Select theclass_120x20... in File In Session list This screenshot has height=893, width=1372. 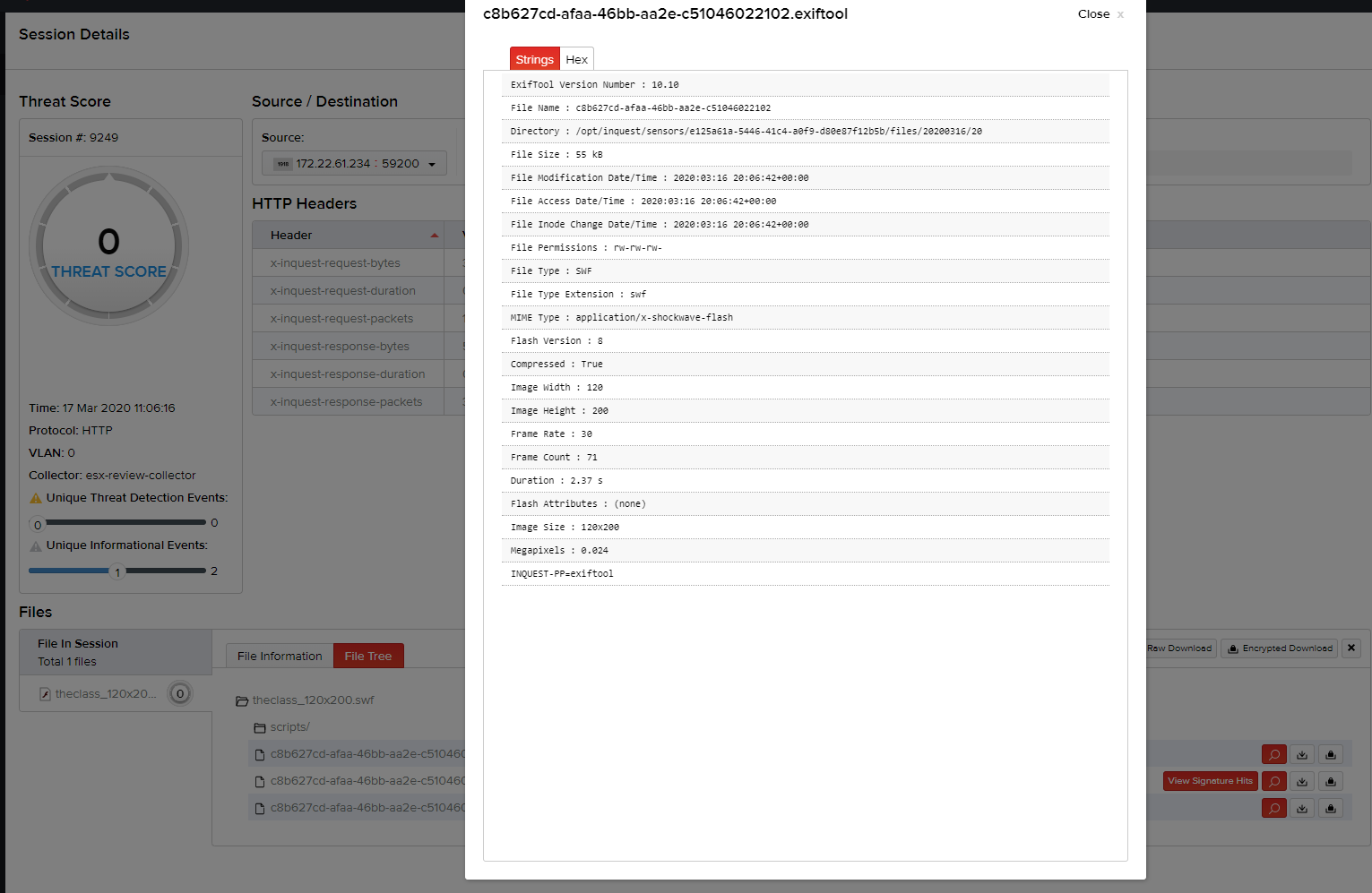[106, 694]
